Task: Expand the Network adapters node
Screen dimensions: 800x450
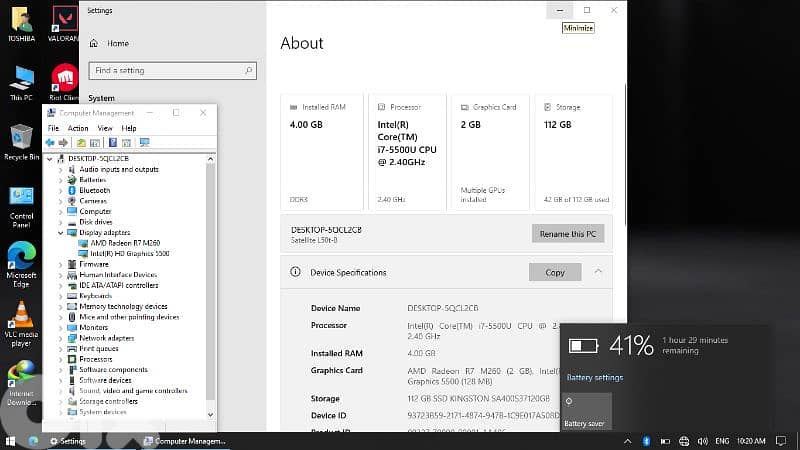Action: (61, 338)
